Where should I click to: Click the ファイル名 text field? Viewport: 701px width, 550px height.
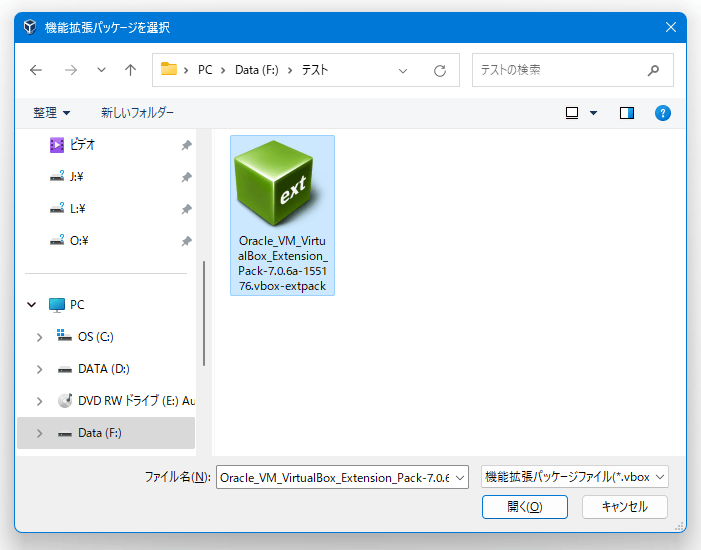click(x=334, y=478)
